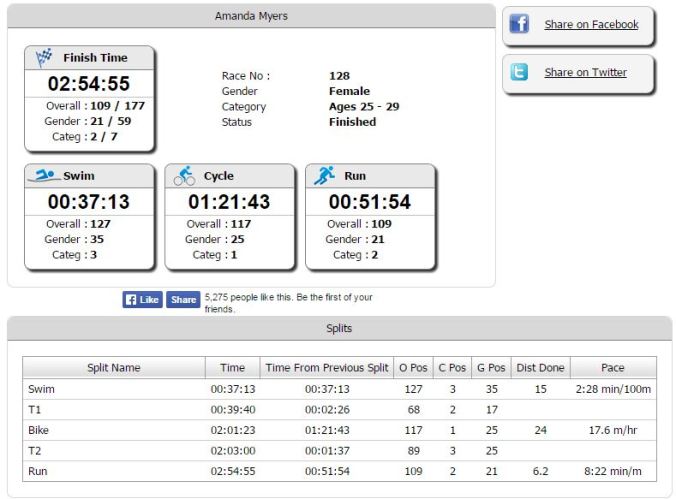676x499 pixels.
Task: Click the Amanda Myers header title
Action: [251, 17]
